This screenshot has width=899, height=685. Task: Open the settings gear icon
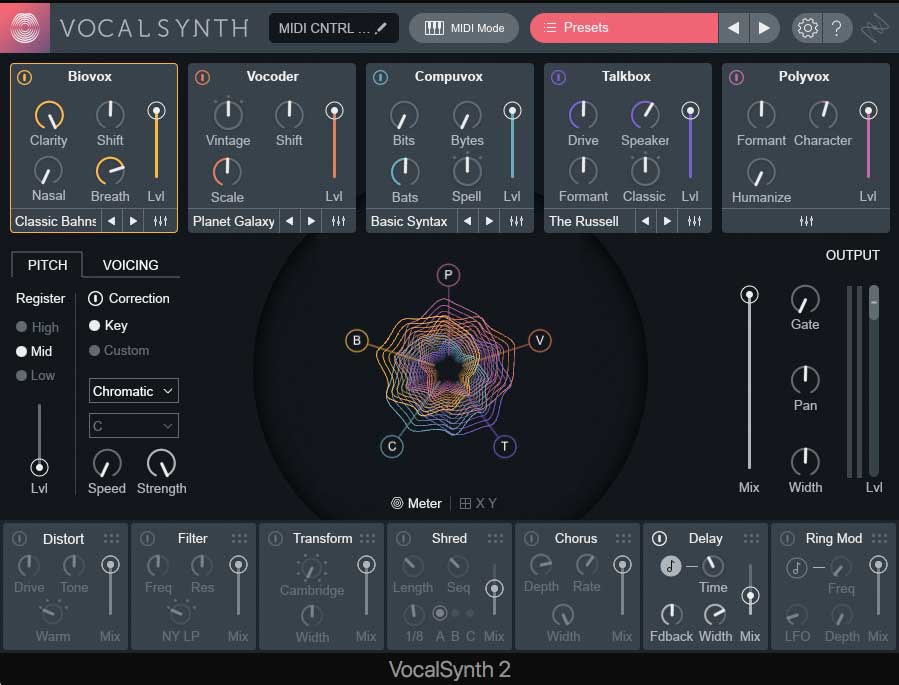click(806, 28)
